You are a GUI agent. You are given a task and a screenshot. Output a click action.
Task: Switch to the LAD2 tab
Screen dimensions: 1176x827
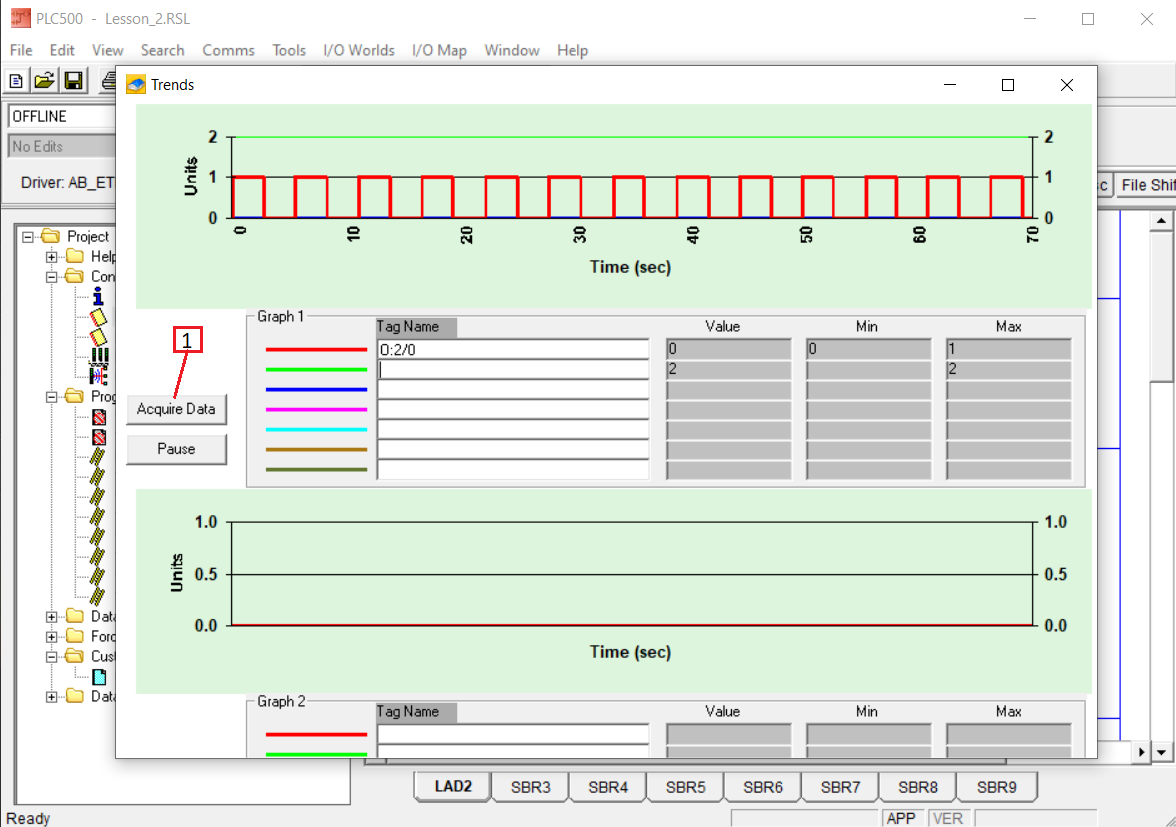pyautogui.click(x=453, y=787)
